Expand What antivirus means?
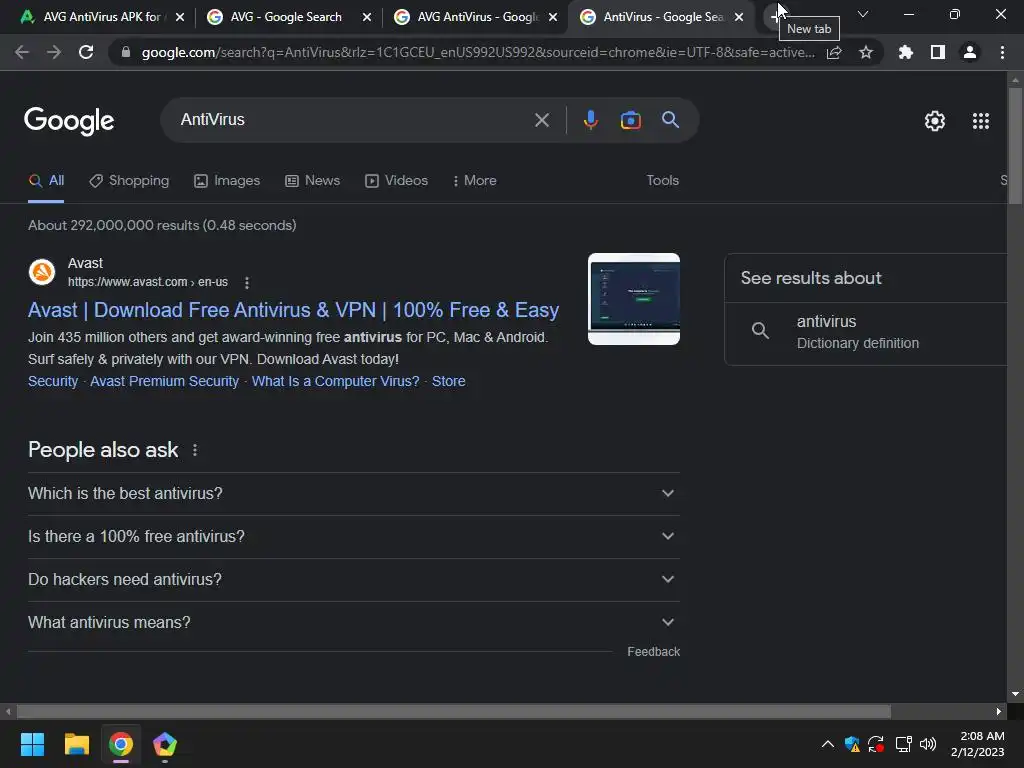1024x768 pixels. (x=353, y=623)
